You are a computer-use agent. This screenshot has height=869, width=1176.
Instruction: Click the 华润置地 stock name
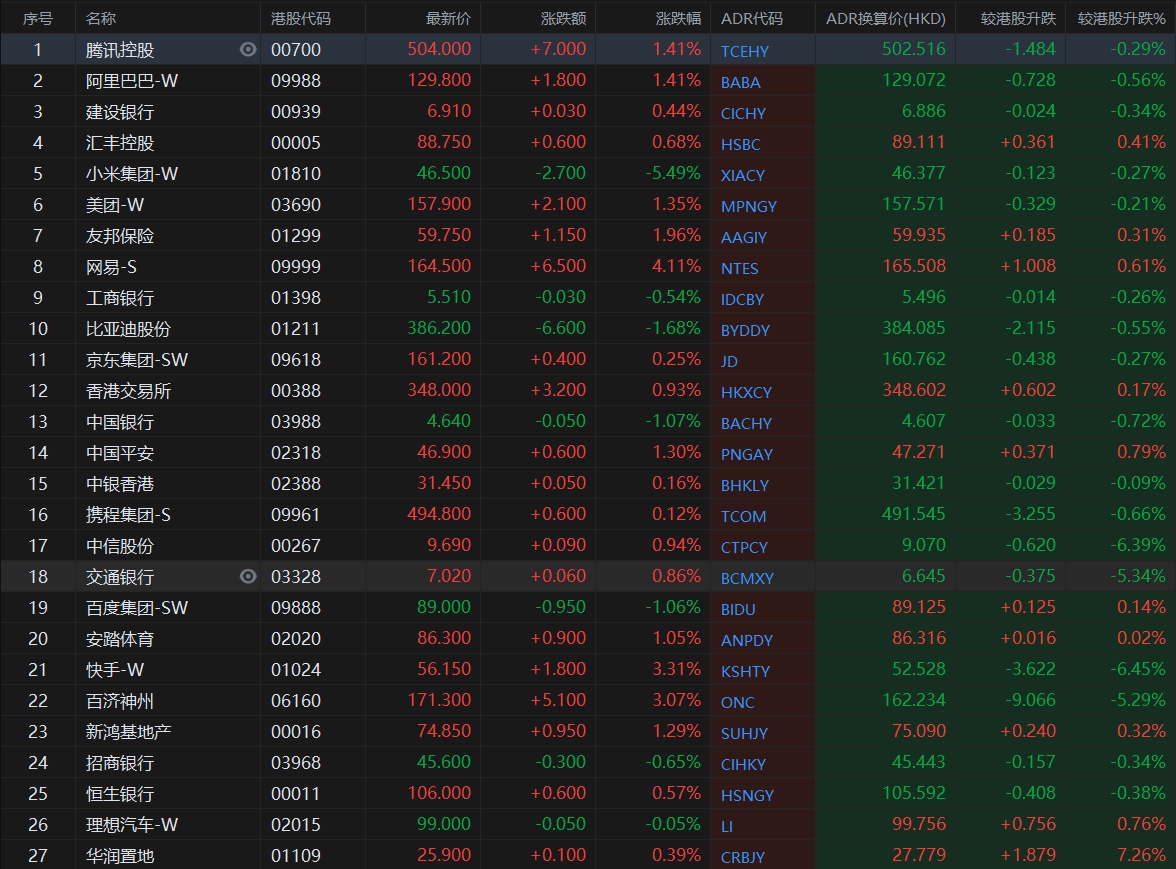coord(120,856)
